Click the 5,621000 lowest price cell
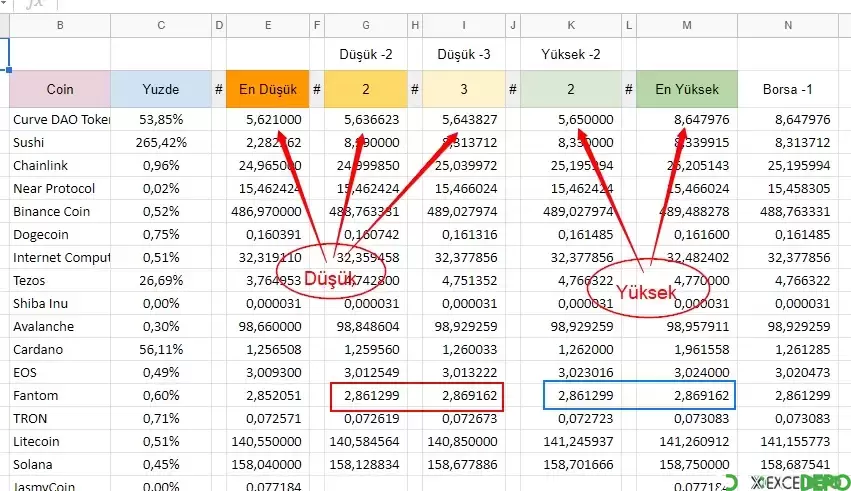 point(268,119)
